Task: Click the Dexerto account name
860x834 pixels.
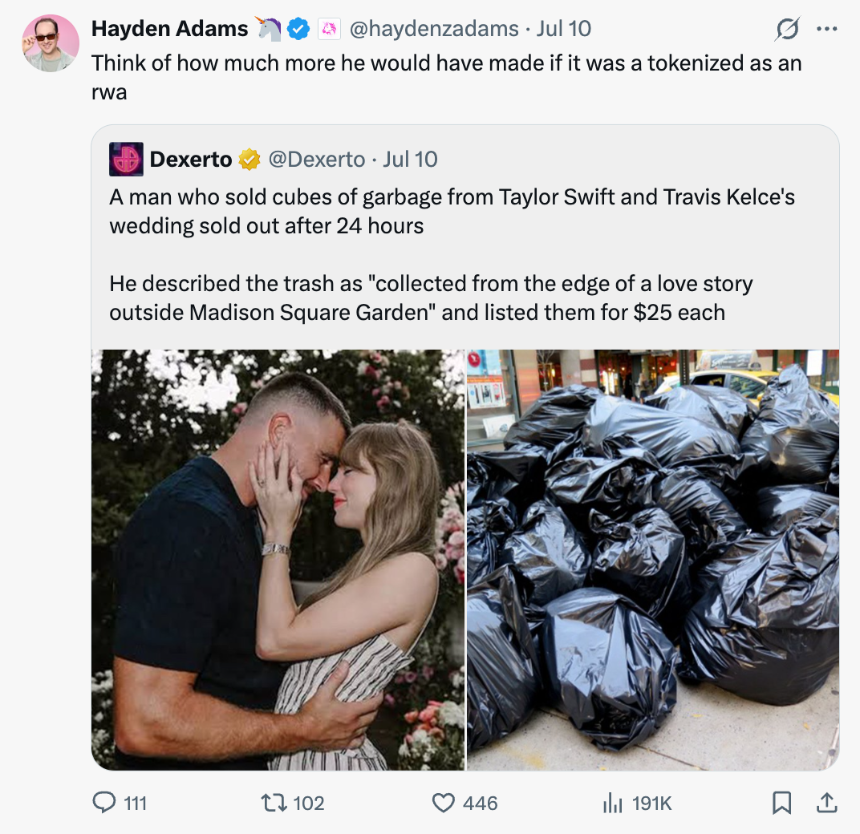Action: [x=191, y=160]
